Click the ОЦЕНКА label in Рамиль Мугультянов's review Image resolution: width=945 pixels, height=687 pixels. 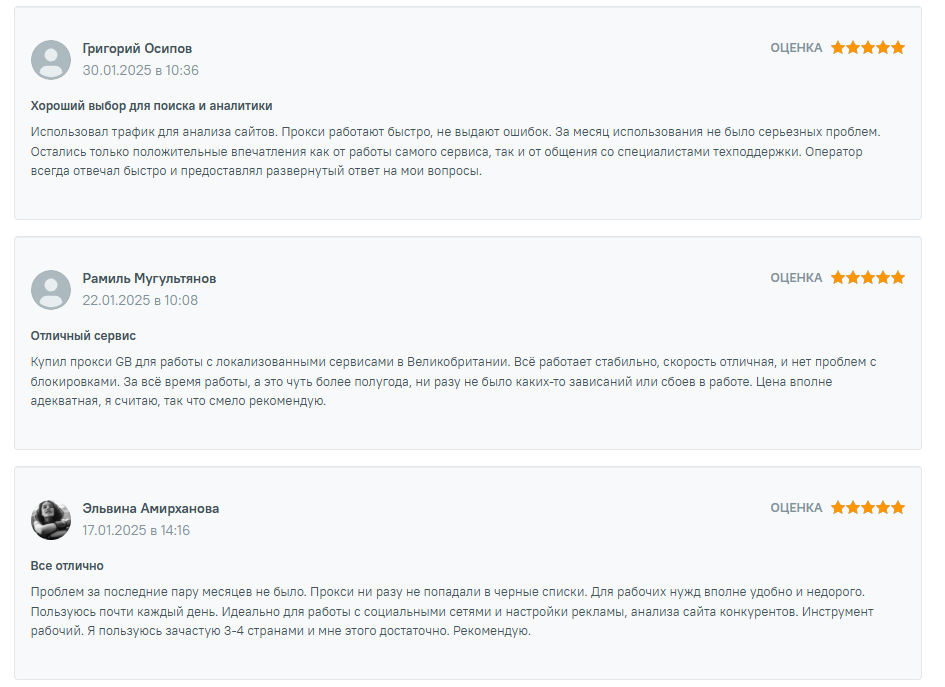click(x=796, y=278)
